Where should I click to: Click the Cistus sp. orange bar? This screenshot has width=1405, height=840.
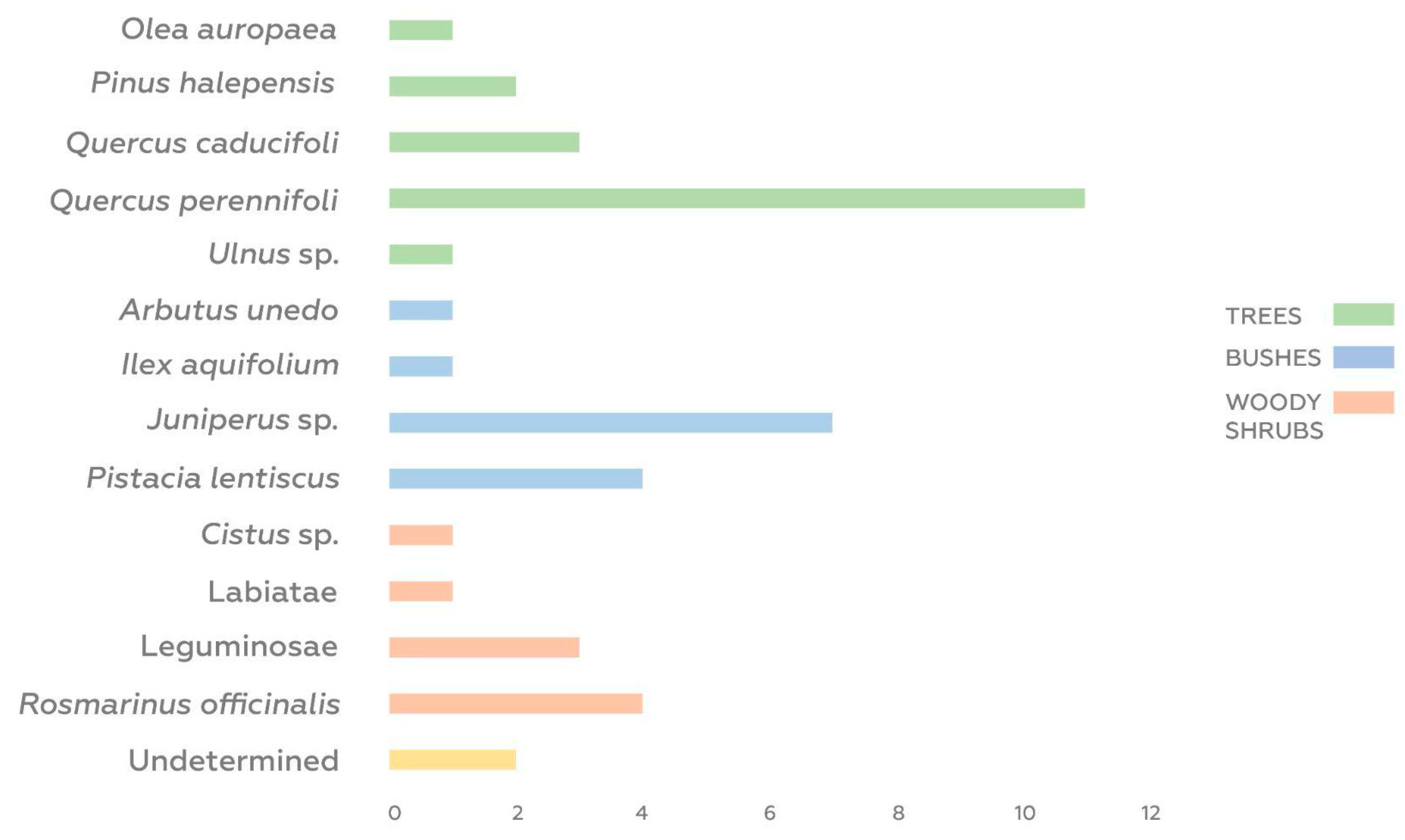click(x=420, y=535)
